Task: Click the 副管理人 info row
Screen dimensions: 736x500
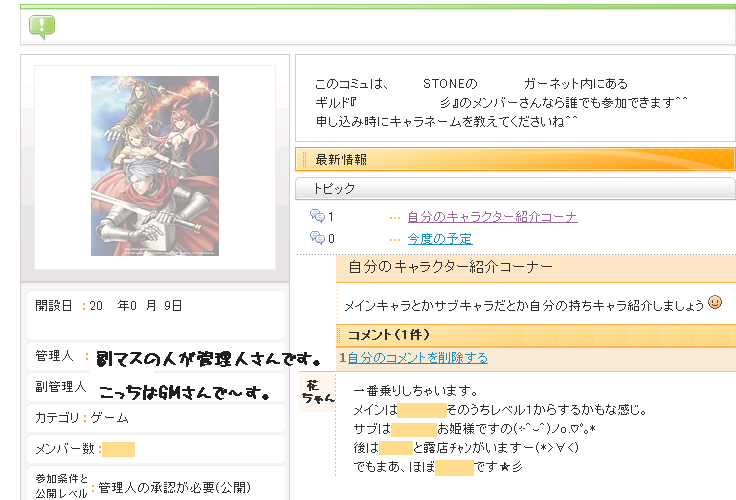Action: click(155, 387)
